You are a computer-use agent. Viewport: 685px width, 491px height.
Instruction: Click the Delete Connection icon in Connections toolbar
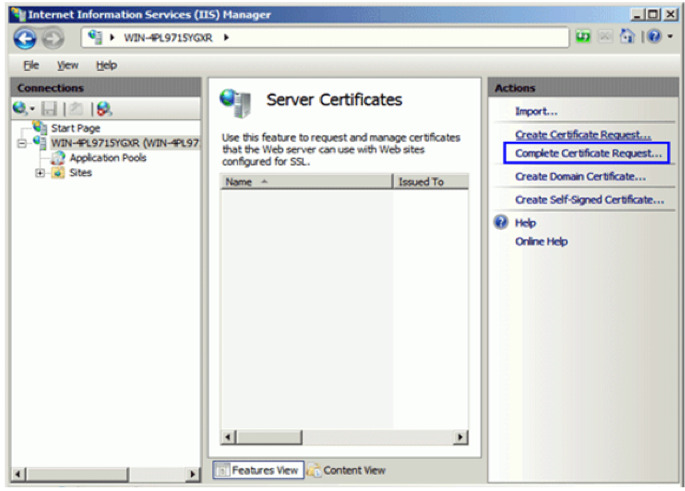[x=104, y=108]
